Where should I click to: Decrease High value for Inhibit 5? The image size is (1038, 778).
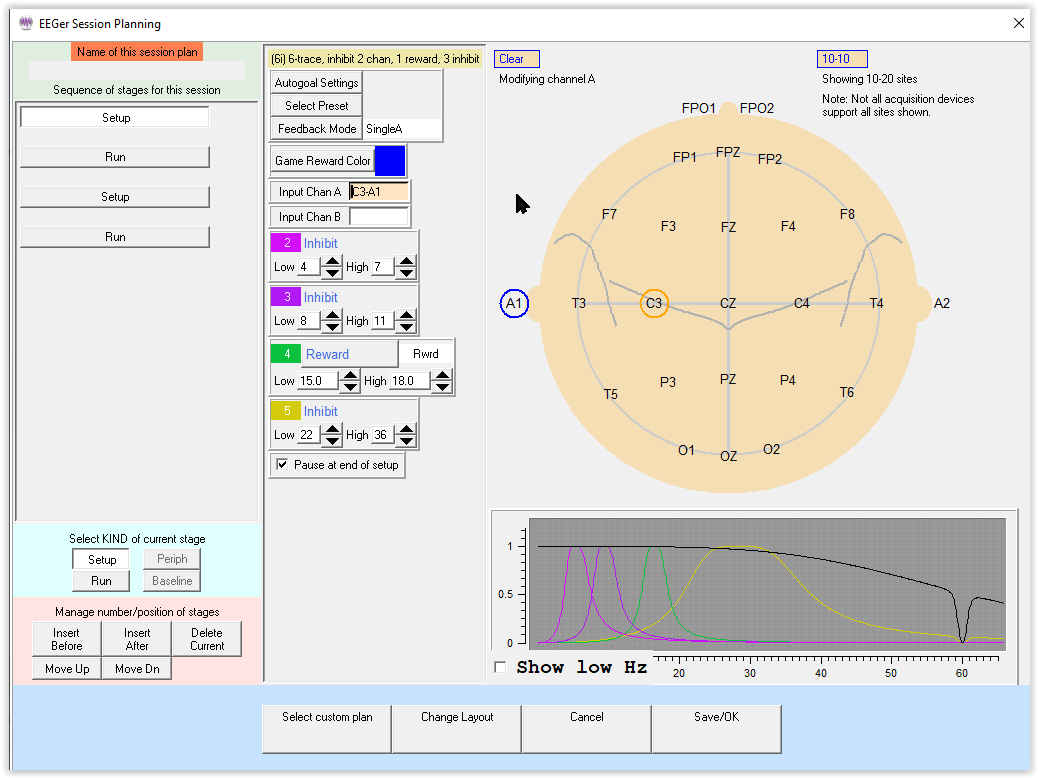tap(406, 441)
